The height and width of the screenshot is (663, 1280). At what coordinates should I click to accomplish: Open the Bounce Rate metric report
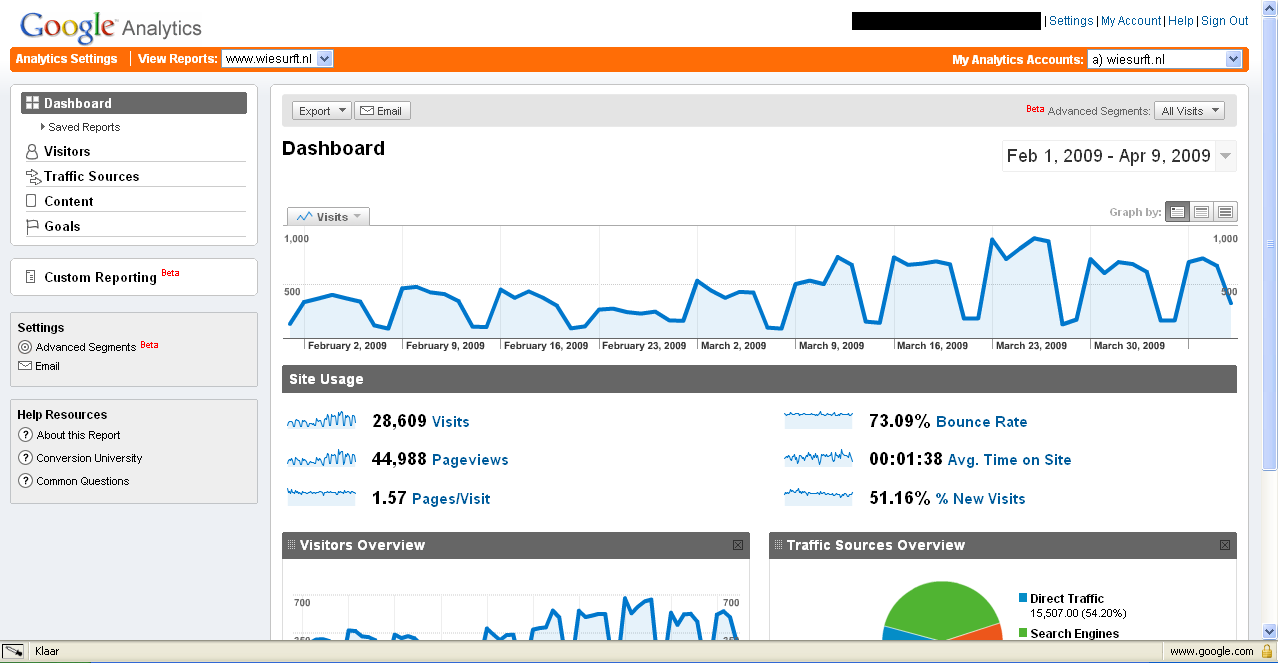[x=982, y=422]
